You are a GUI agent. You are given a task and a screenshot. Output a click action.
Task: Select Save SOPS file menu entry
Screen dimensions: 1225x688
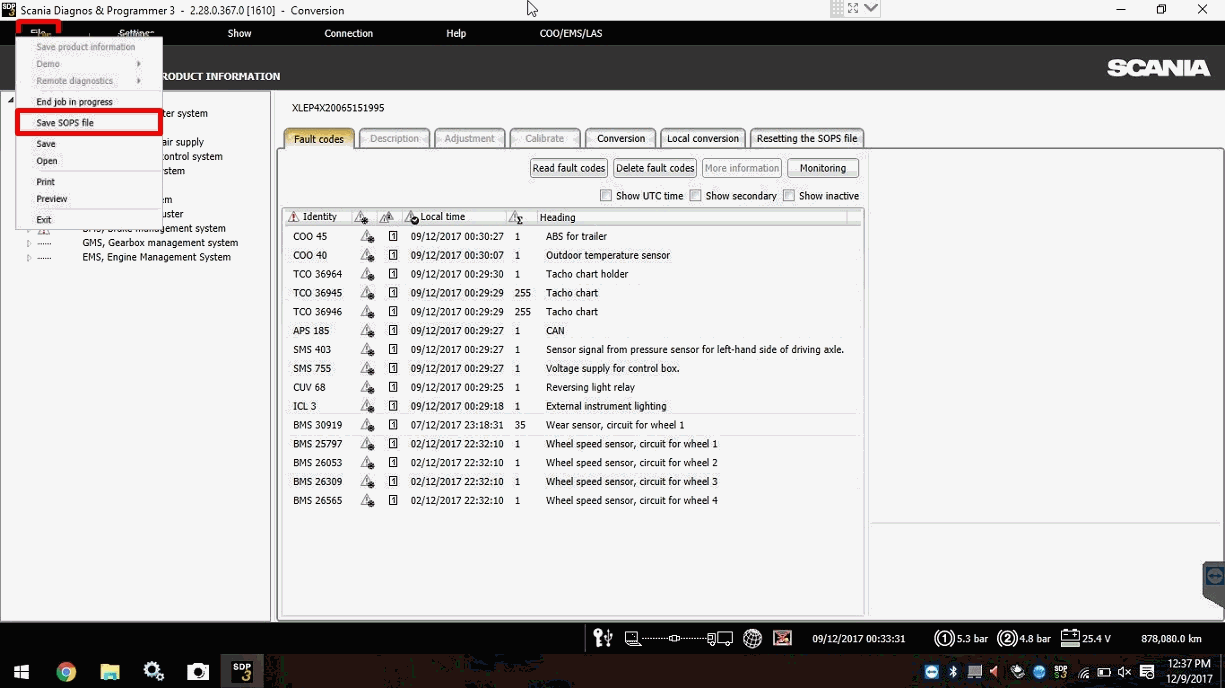[89, 123]
